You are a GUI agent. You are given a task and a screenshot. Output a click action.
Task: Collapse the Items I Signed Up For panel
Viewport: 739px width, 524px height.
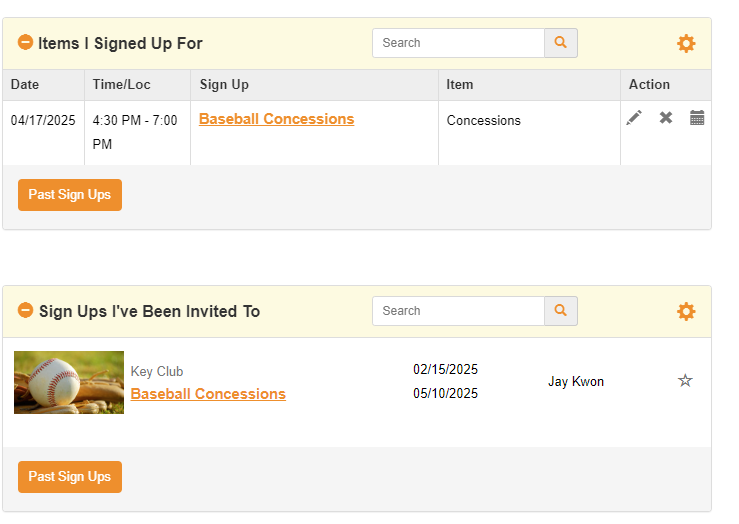[x=25, y=43]
